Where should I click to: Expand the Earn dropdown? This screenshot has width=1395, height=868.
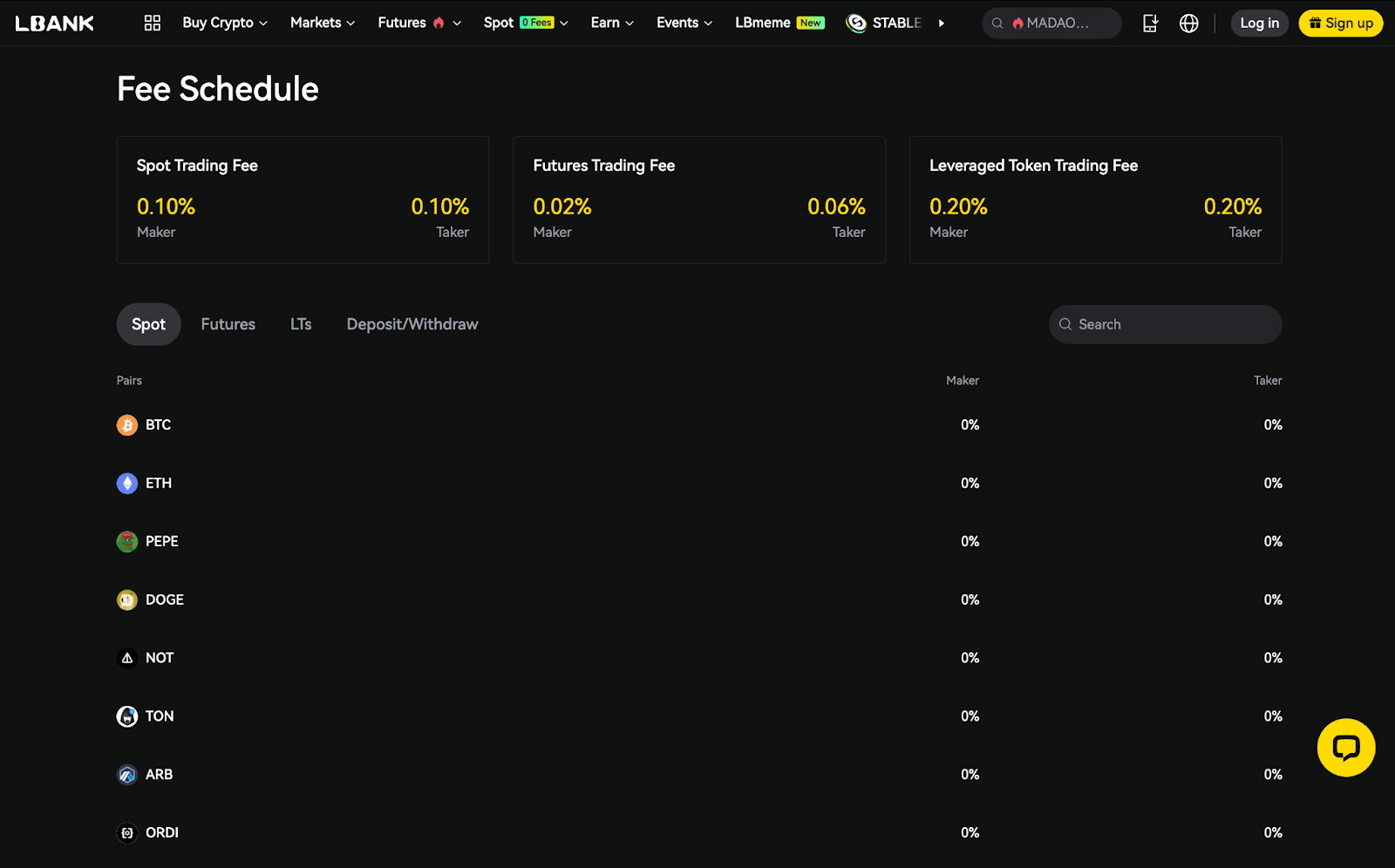[612, 23]
